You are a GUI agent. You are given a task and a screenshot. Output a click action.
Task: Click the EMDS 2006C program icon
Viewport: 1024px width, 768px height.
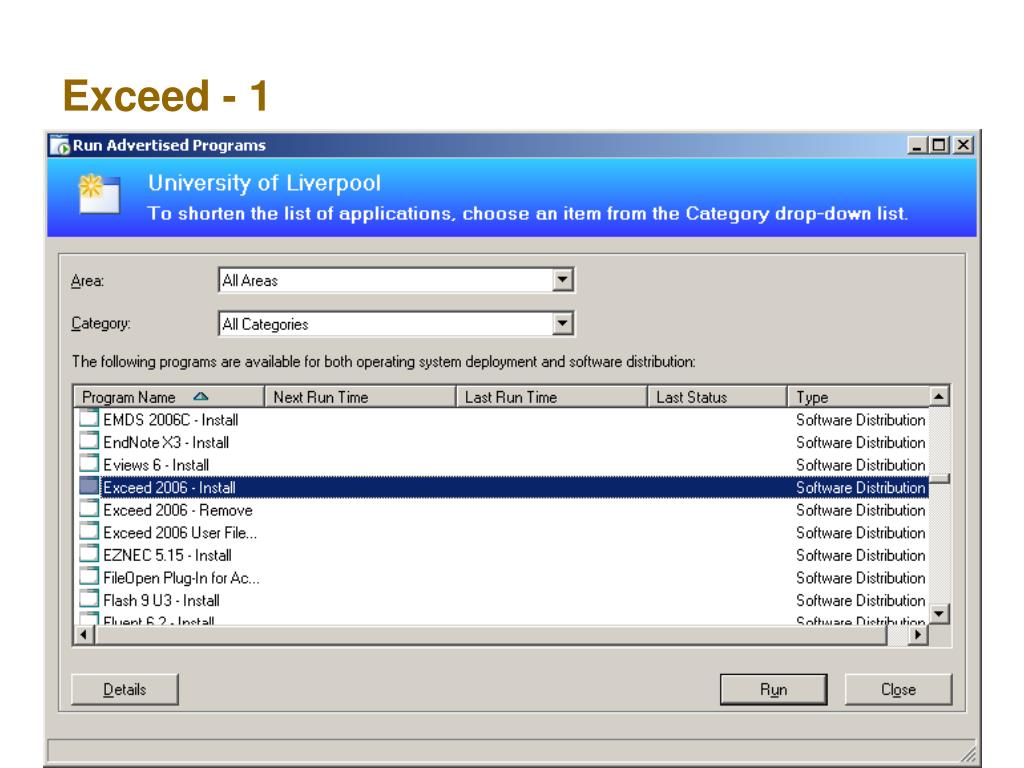pos(89,419)
